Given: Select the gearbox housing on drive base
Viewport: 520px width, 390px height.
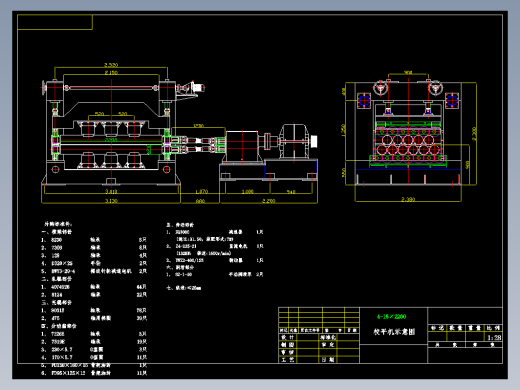Looking at the screenshot, I should coord(293,141).
